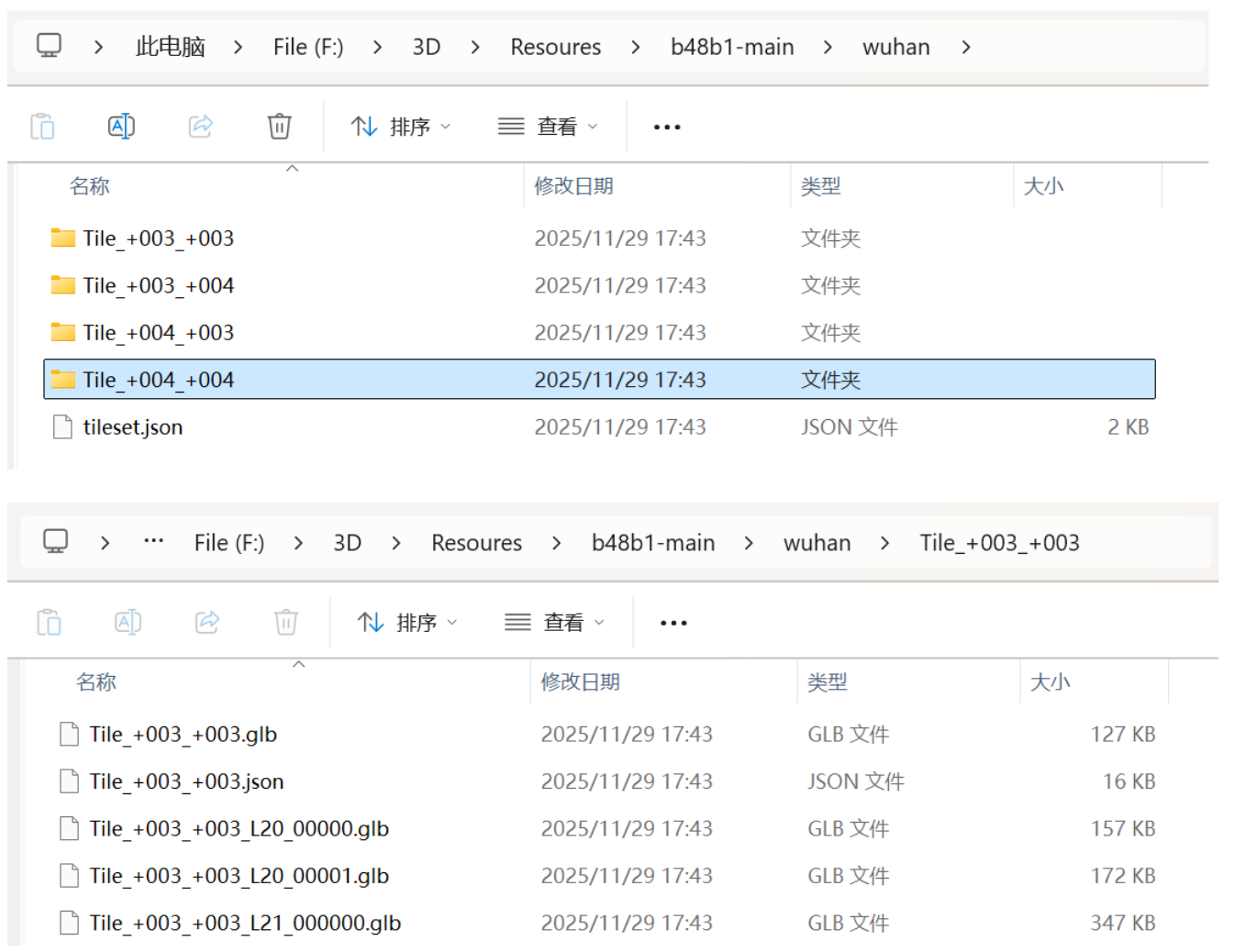Click file icon of Tile_+003_+003.json

69,781
